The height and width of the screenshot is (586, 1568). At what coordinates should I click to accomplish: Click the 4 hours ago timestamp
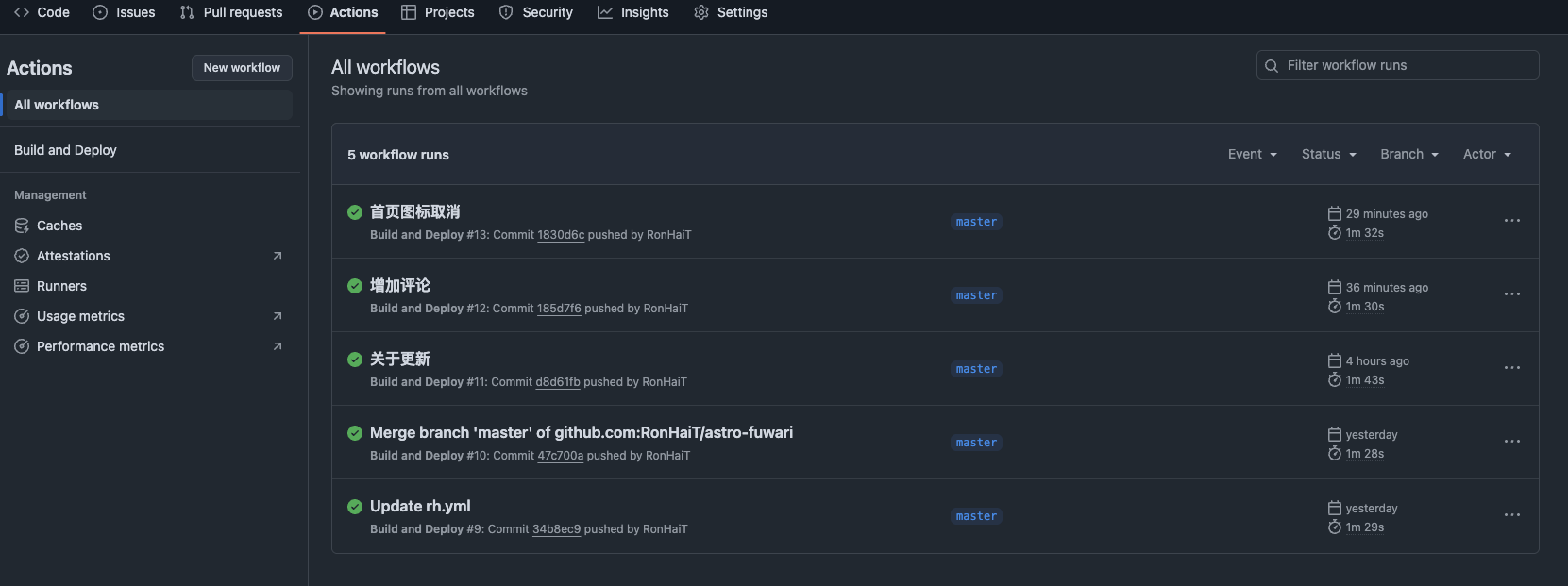click(x=1377, y=361)
